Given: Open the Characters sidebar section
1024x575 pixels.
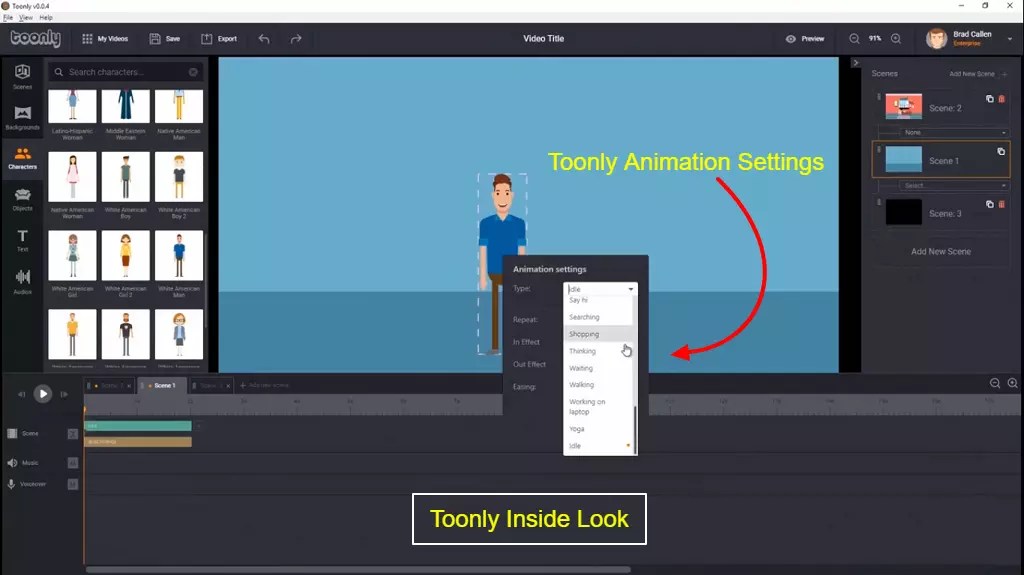Looking at the screenshot, I should click(22, 158).
